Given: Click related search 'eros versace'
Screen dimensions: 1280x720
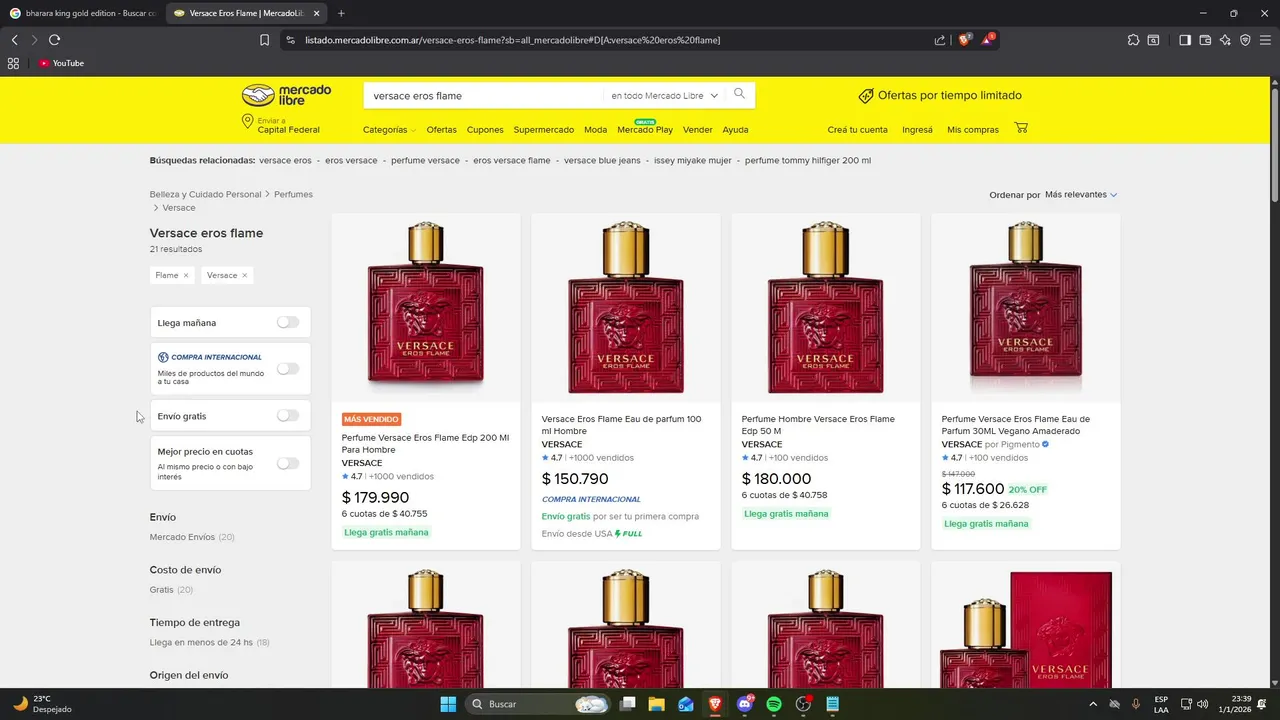Looking at the screenshot, I should pos(351,160).
